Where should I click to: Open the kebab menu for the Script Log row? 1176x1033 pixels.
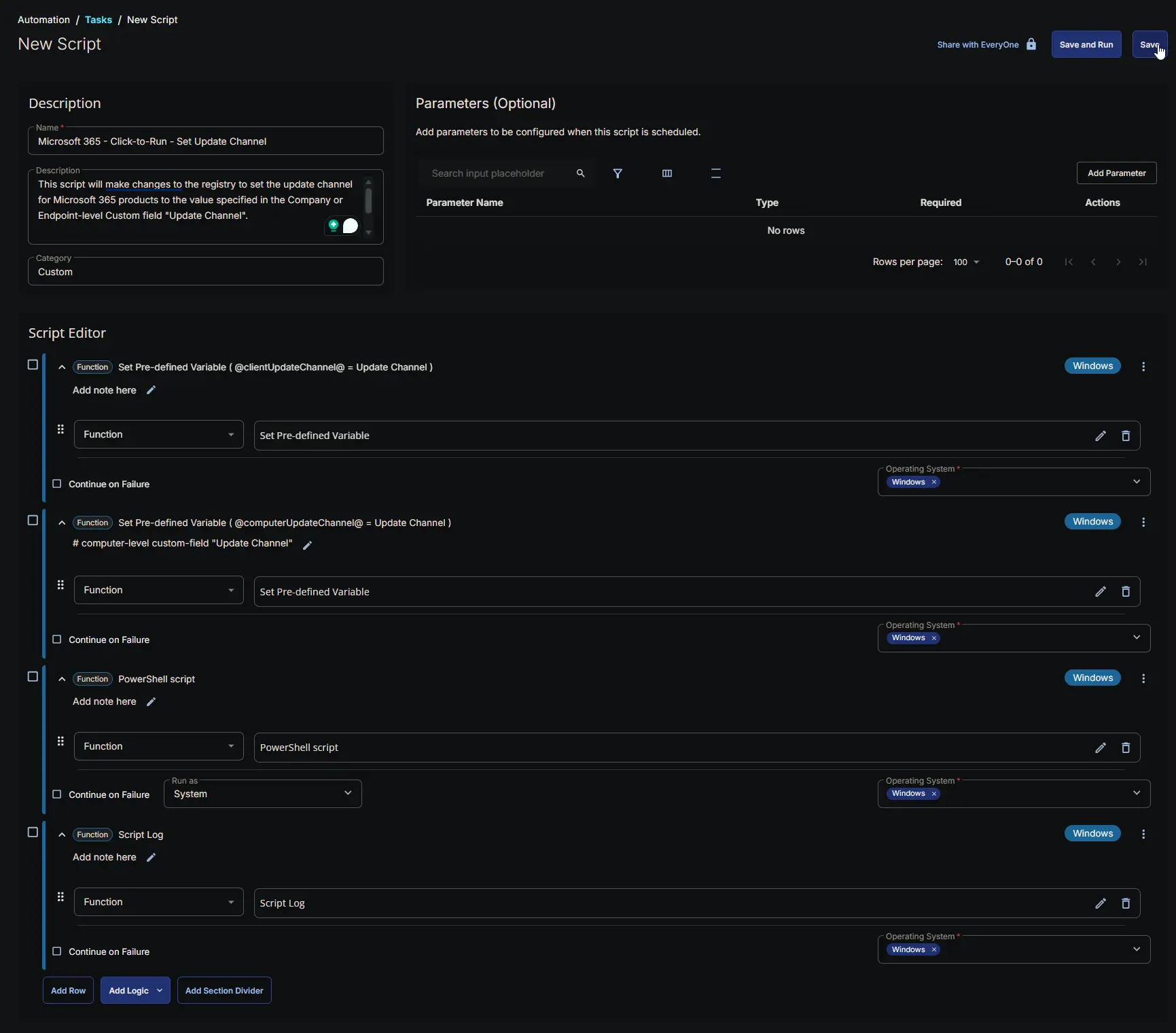pos(1143,834)
